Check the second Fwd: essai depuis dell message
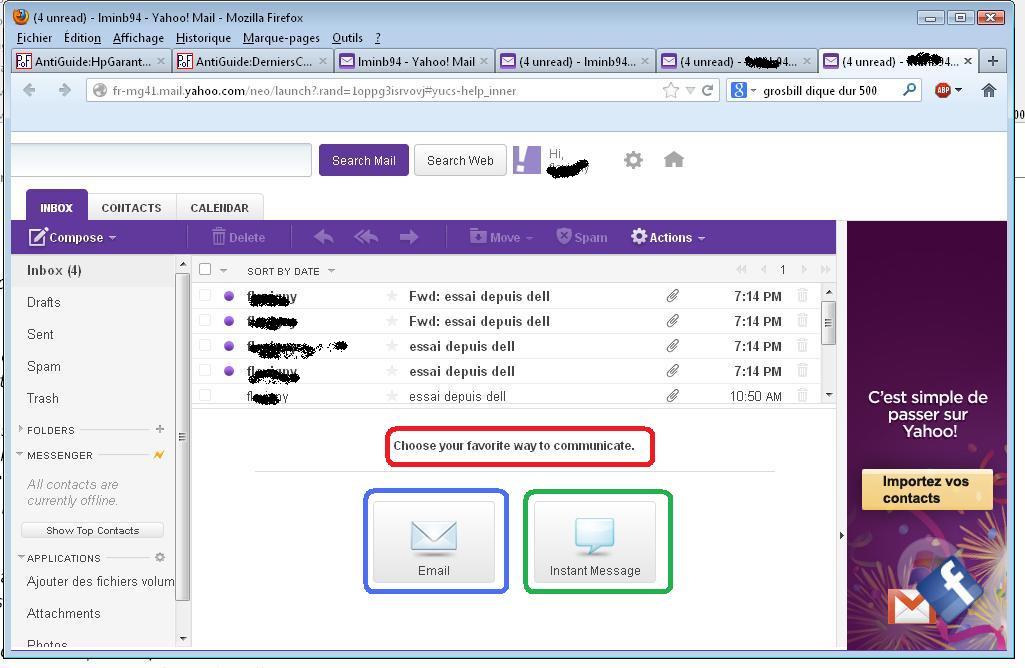 coord(205,320)
